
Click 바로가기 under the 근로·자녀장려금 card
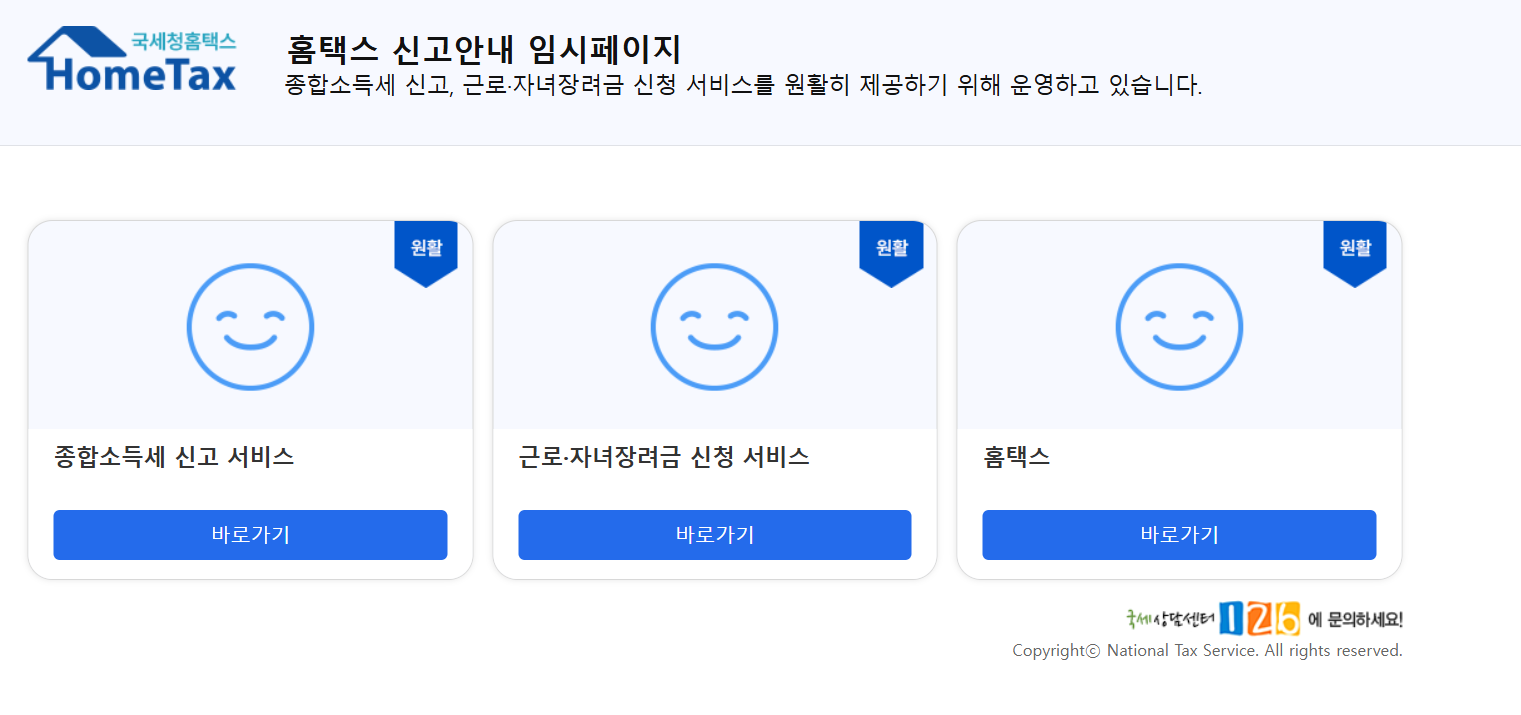(x=714, y=535)
